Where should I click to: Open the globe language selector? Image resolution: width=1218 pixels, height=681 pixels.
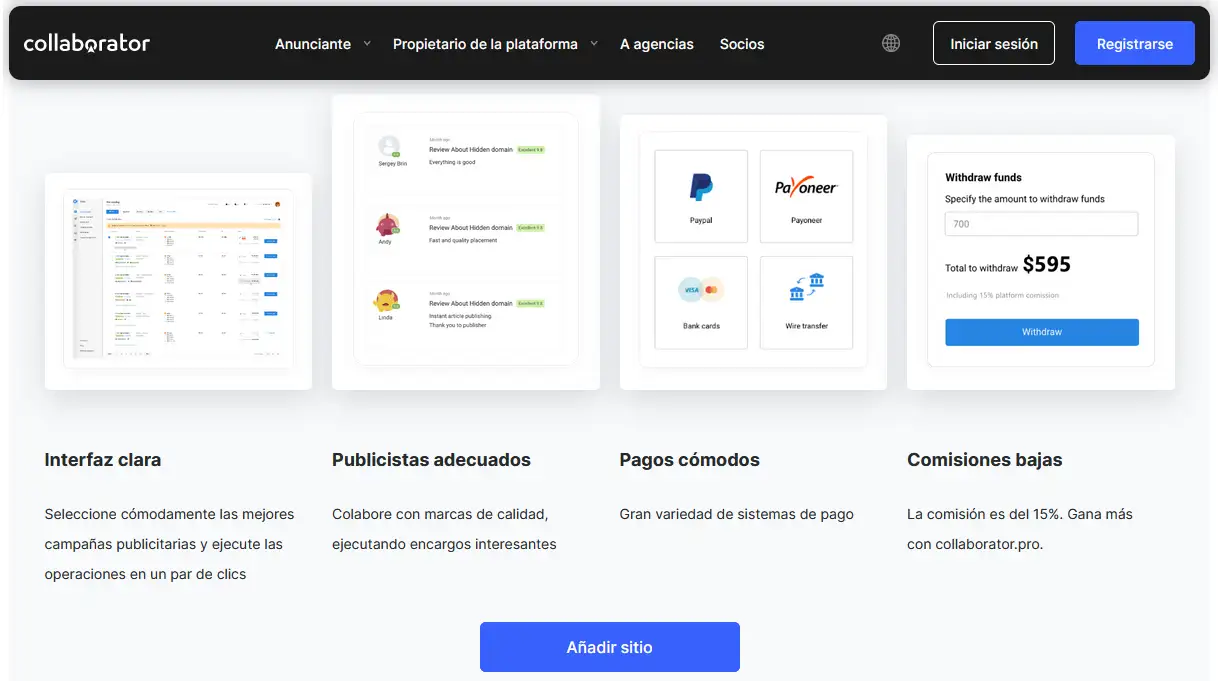[x=891, y=43]
